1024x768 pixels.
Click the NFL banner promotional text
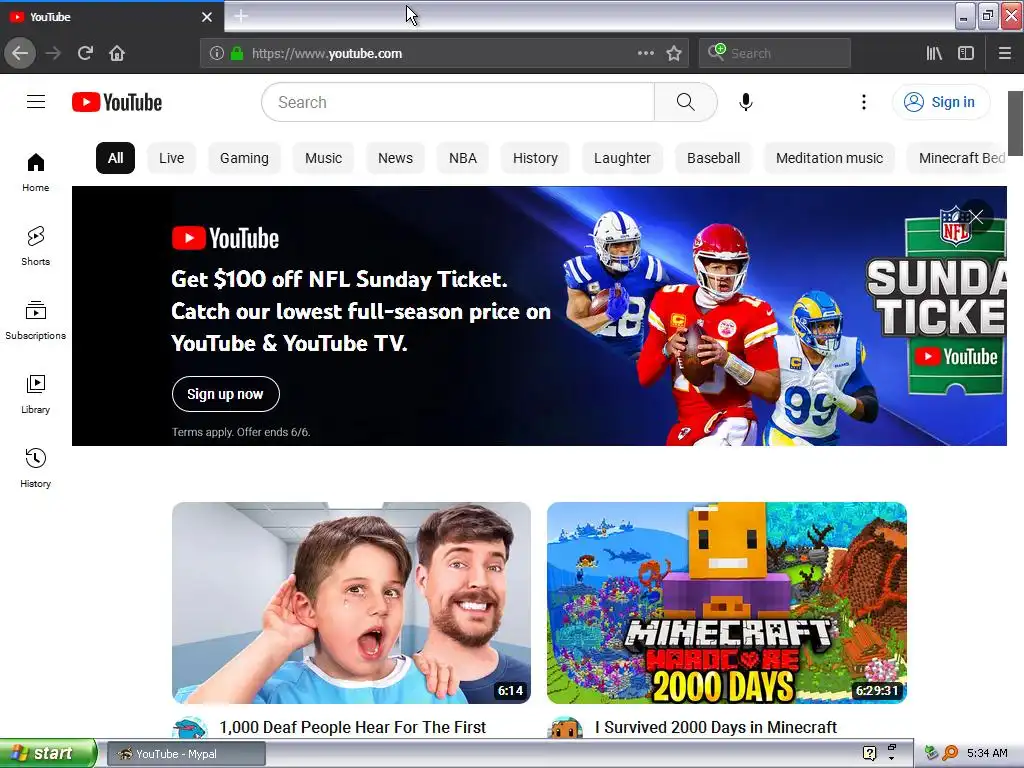[360, 312]
